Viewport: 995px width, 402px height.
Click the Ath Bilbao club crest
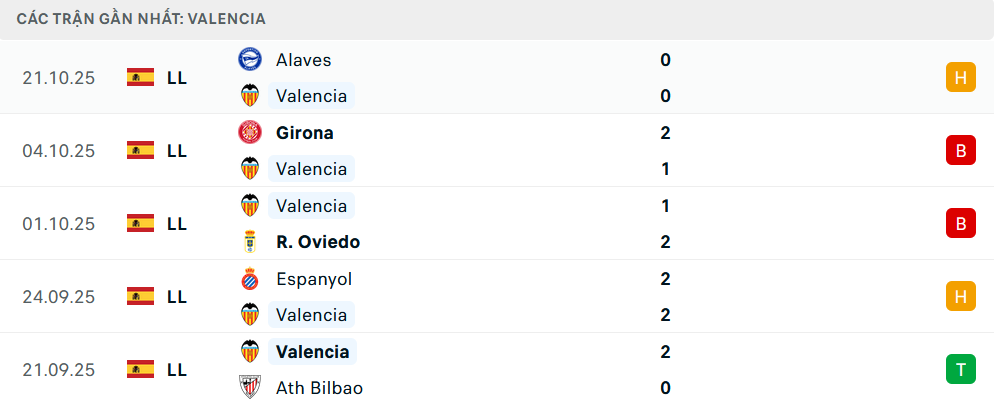[x=249, y=388]
